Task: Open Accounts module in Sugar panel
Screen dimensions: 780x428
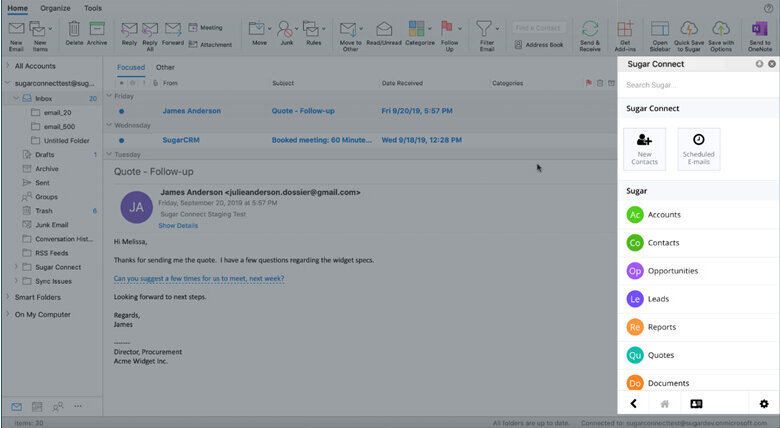Action: 698,215
